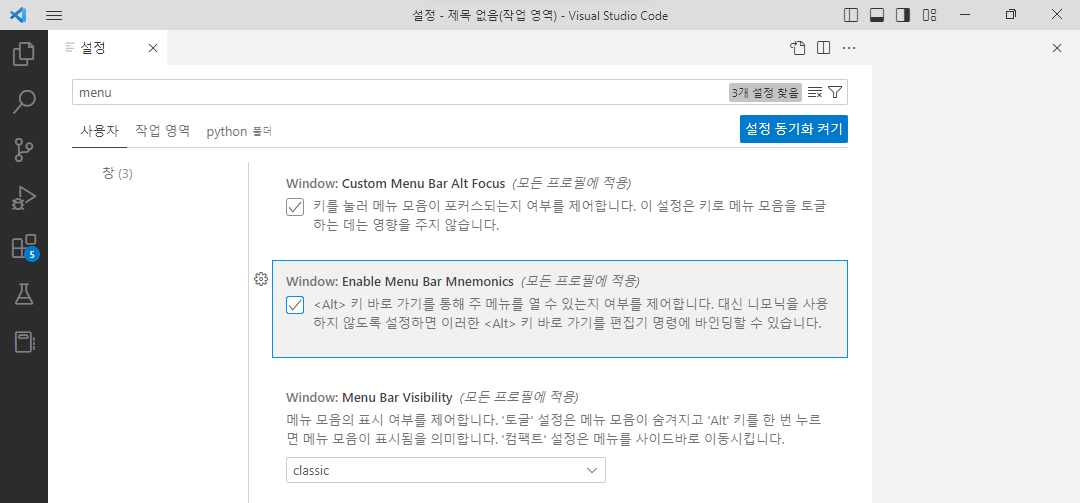Close the secondary side bar X
The width and height of the screenshot is (1080, 503).
1057,48
